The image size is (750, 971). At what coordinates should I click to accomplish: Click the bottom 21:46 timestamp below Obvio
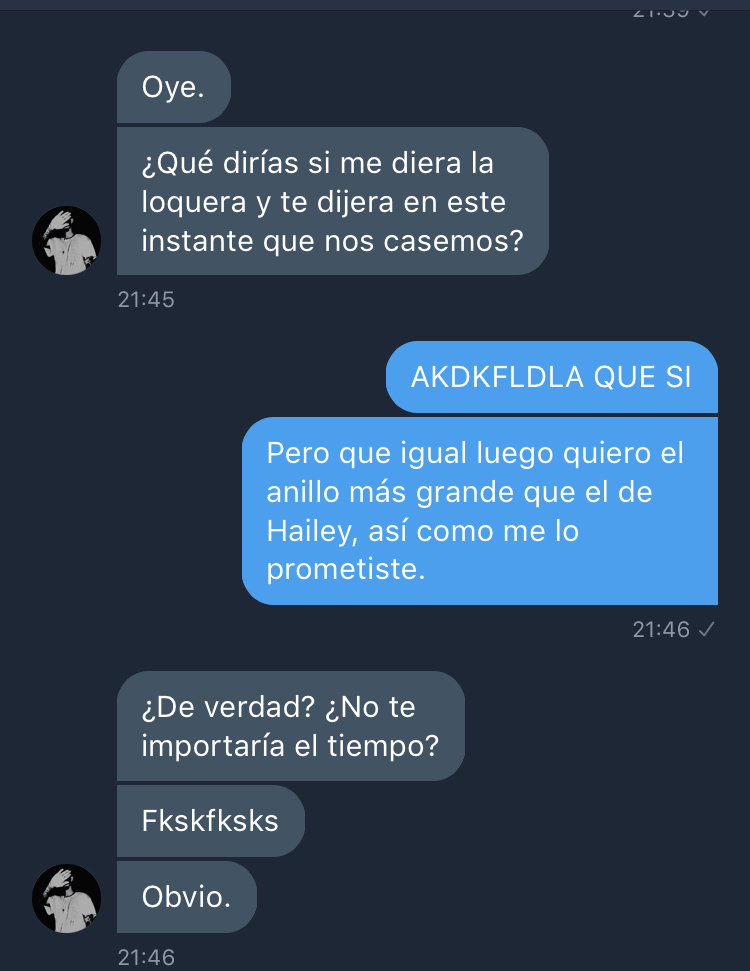pyautogui.click(x=146, y=957)
